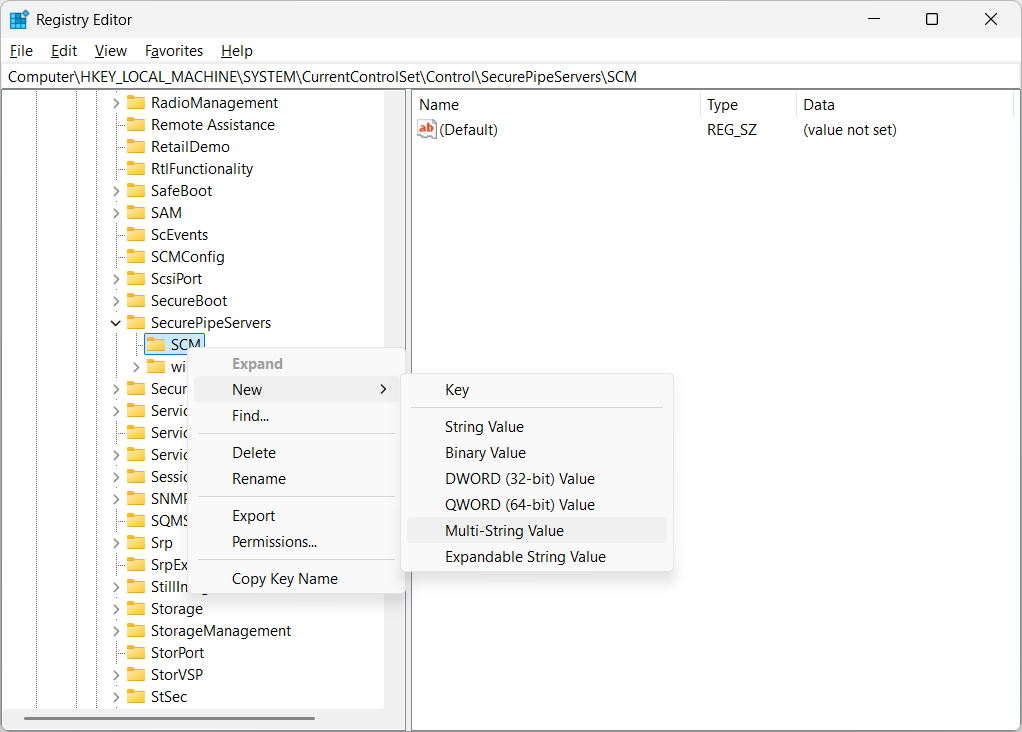Select Rename in the context menu
Viewport: 1022px width, 732px height.
[x=297, y=479]
